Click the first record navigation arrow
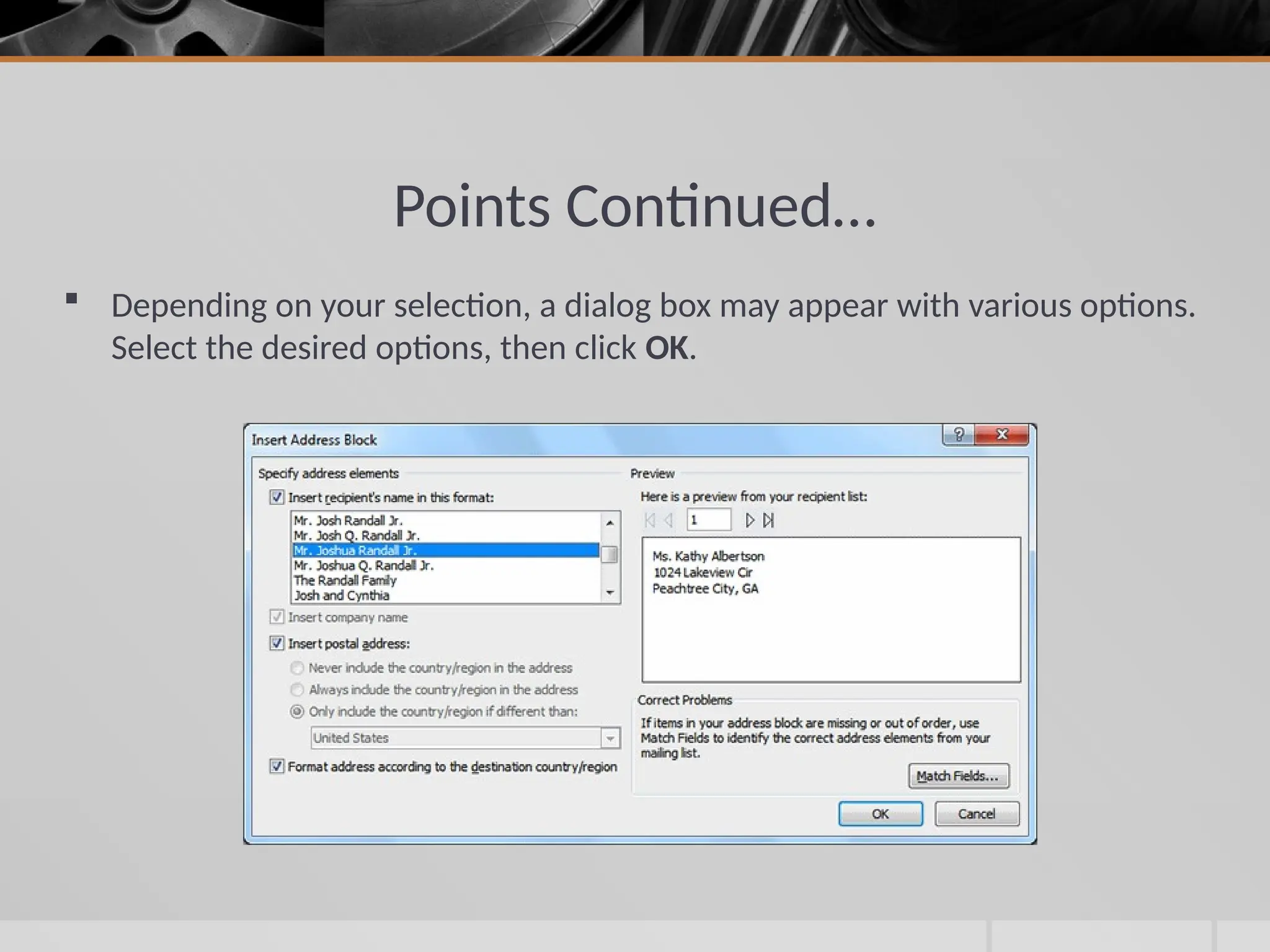 (650, 520)
